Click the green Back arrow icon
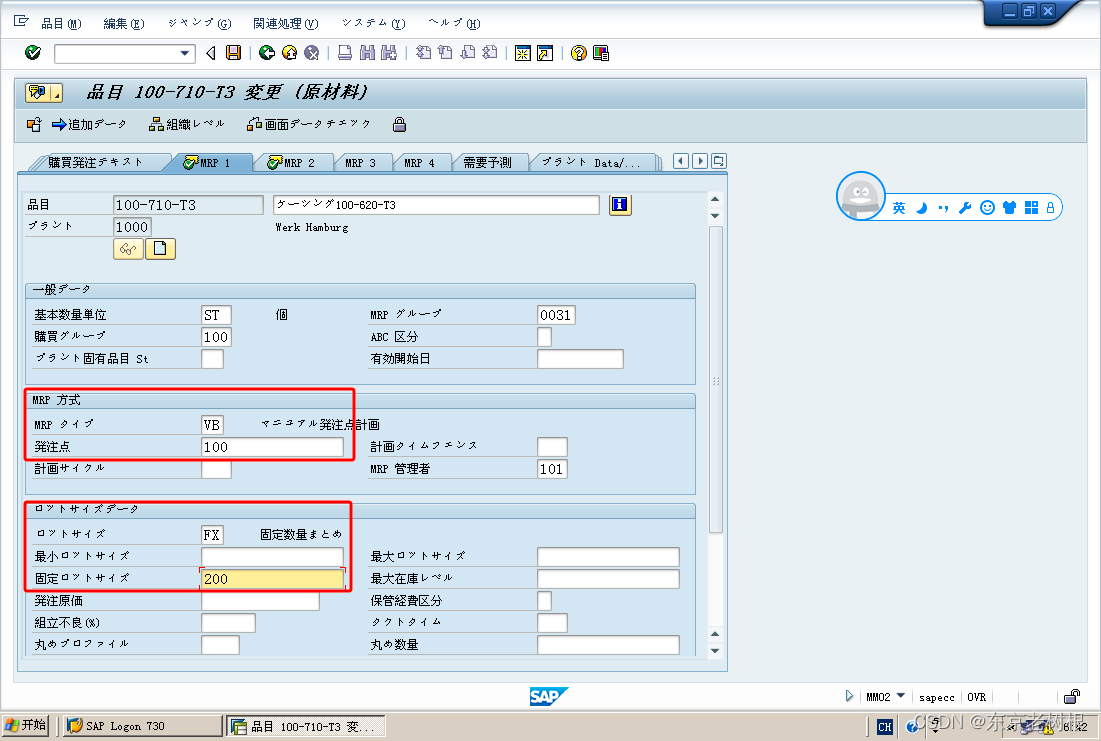This screenshot has width=1101, height=741. click(264, 54)
